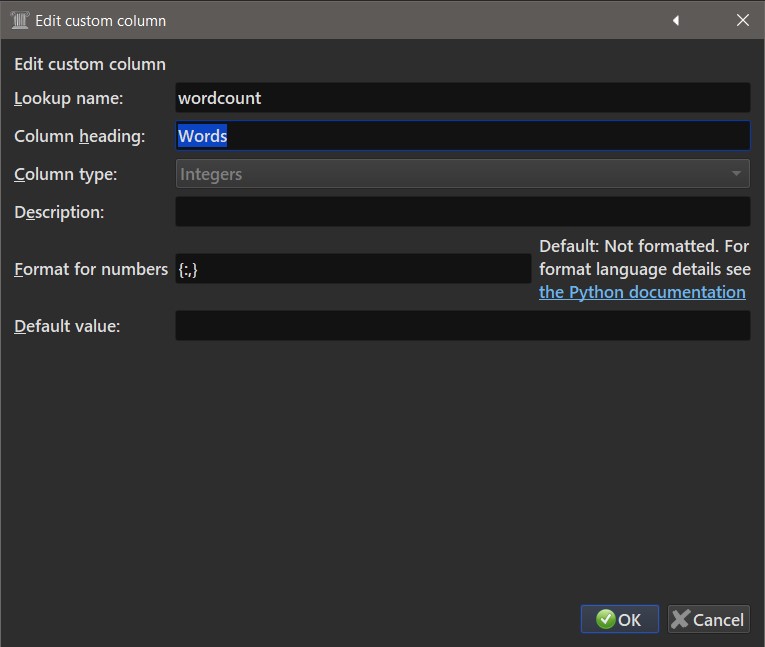Click the "Column heading:" label
The image size is (765, 647).
tap(80, 136)
